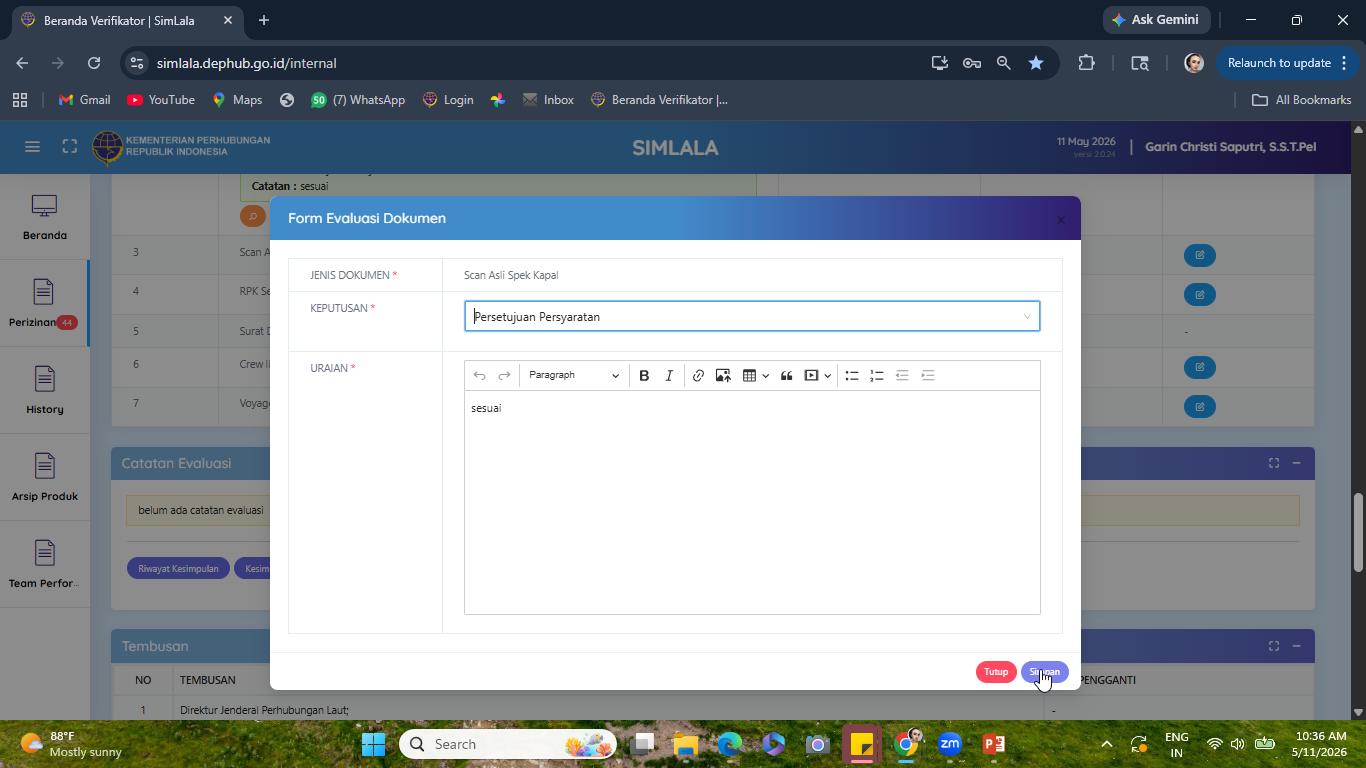Open History in the sidebar
This screenshot has height=768, width=1366.
pos(44,391)
